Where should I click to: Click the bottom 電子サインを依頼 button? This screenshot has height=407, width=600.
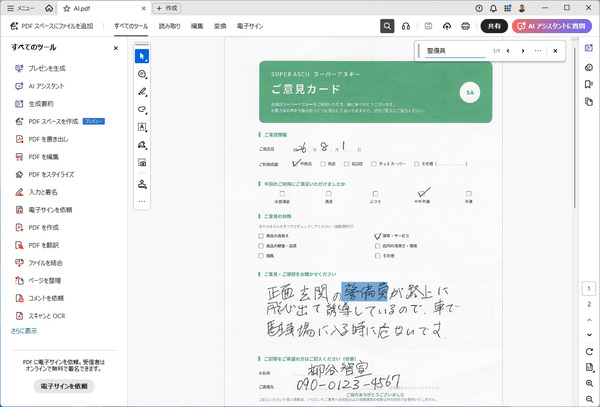pyautogui.click(x=64, y=386)
